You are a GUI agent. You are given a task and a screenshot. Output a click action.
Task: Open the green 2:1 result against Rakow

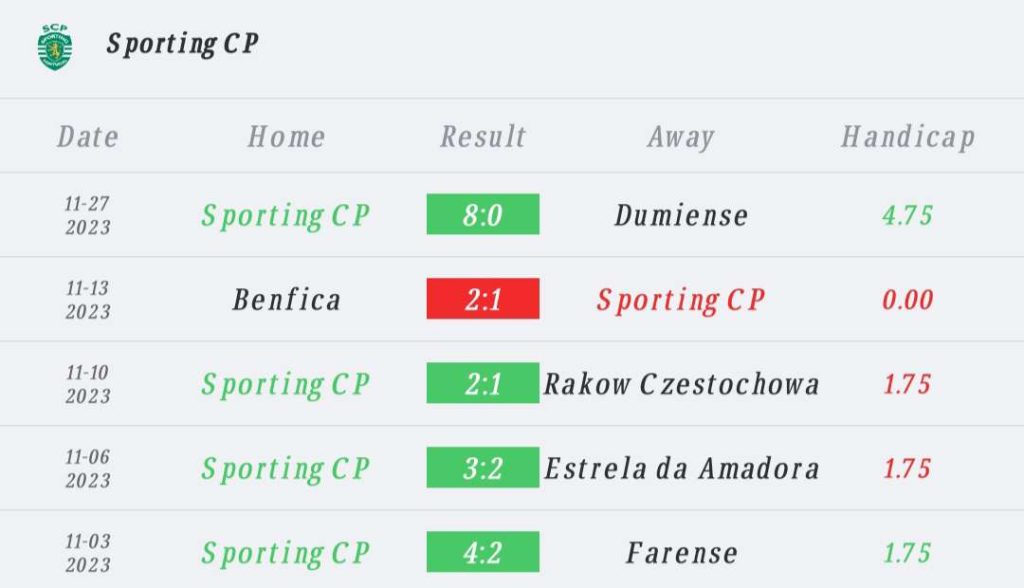(x=483, y=383)
